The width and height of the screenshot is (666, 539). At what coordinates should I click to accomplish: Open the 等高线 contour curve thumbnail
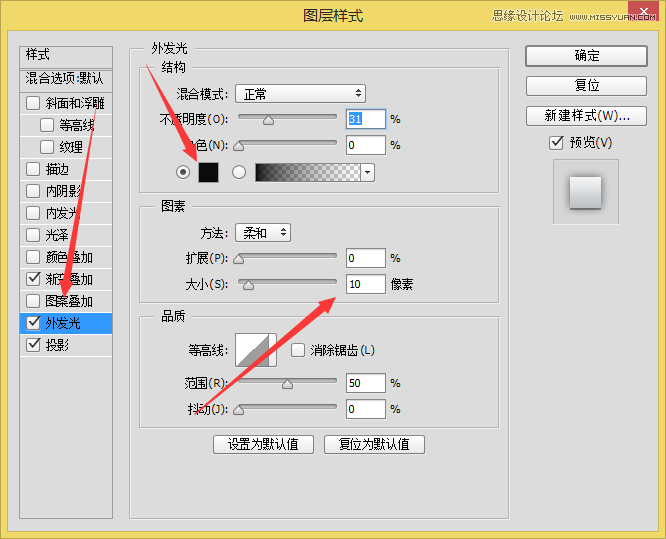click(x=252, y=350)
